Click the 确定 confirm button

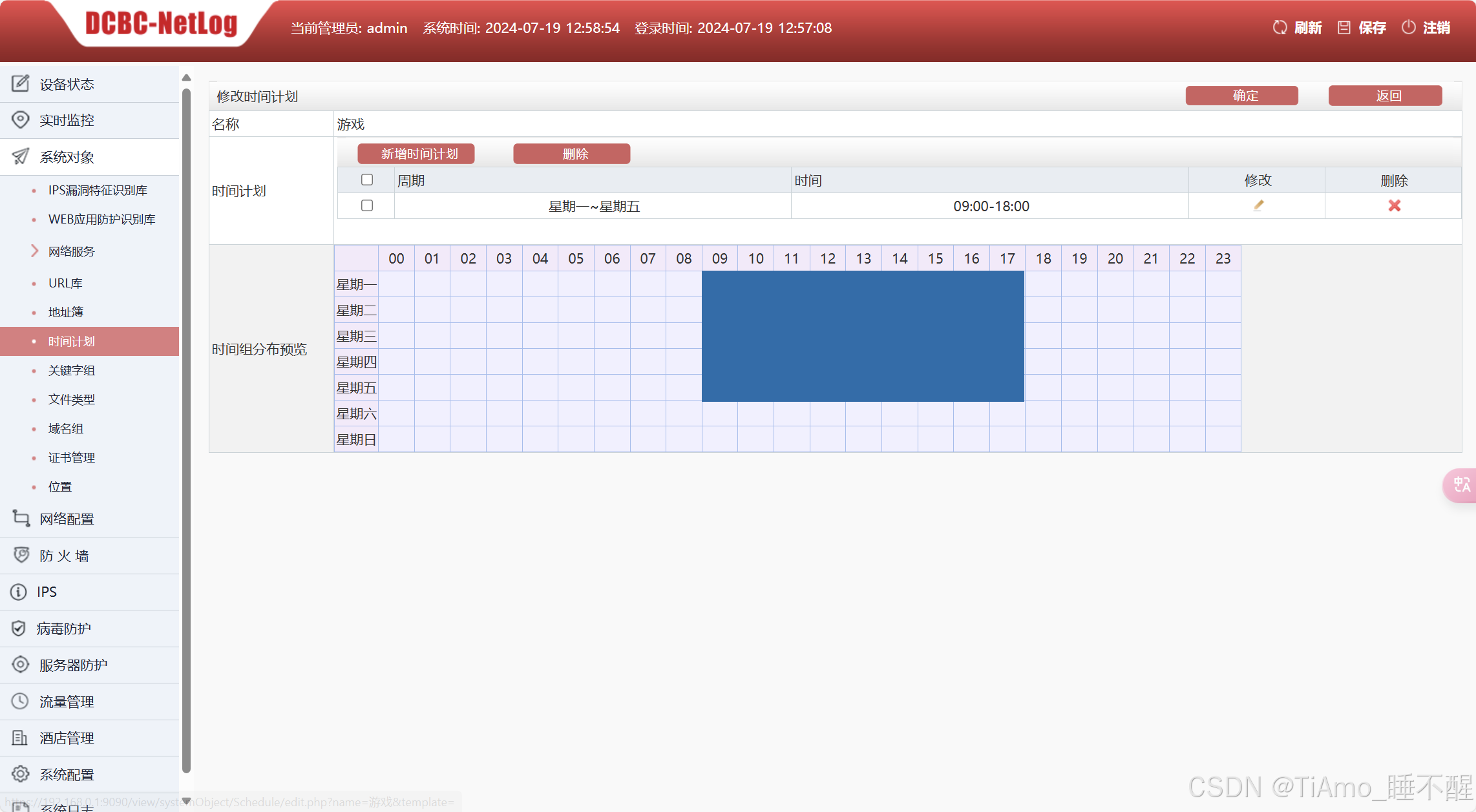tap(1241, 96)
